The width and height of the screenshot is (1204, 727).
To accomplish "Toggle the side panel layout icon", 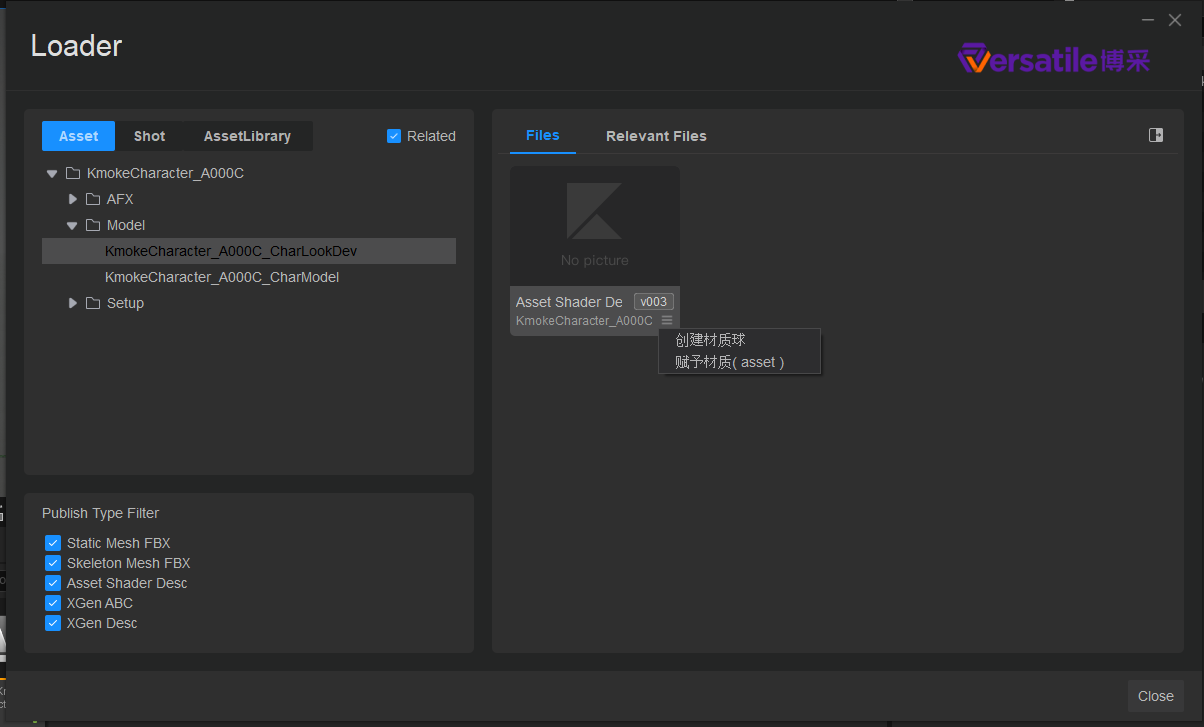I will [1156, 135].
